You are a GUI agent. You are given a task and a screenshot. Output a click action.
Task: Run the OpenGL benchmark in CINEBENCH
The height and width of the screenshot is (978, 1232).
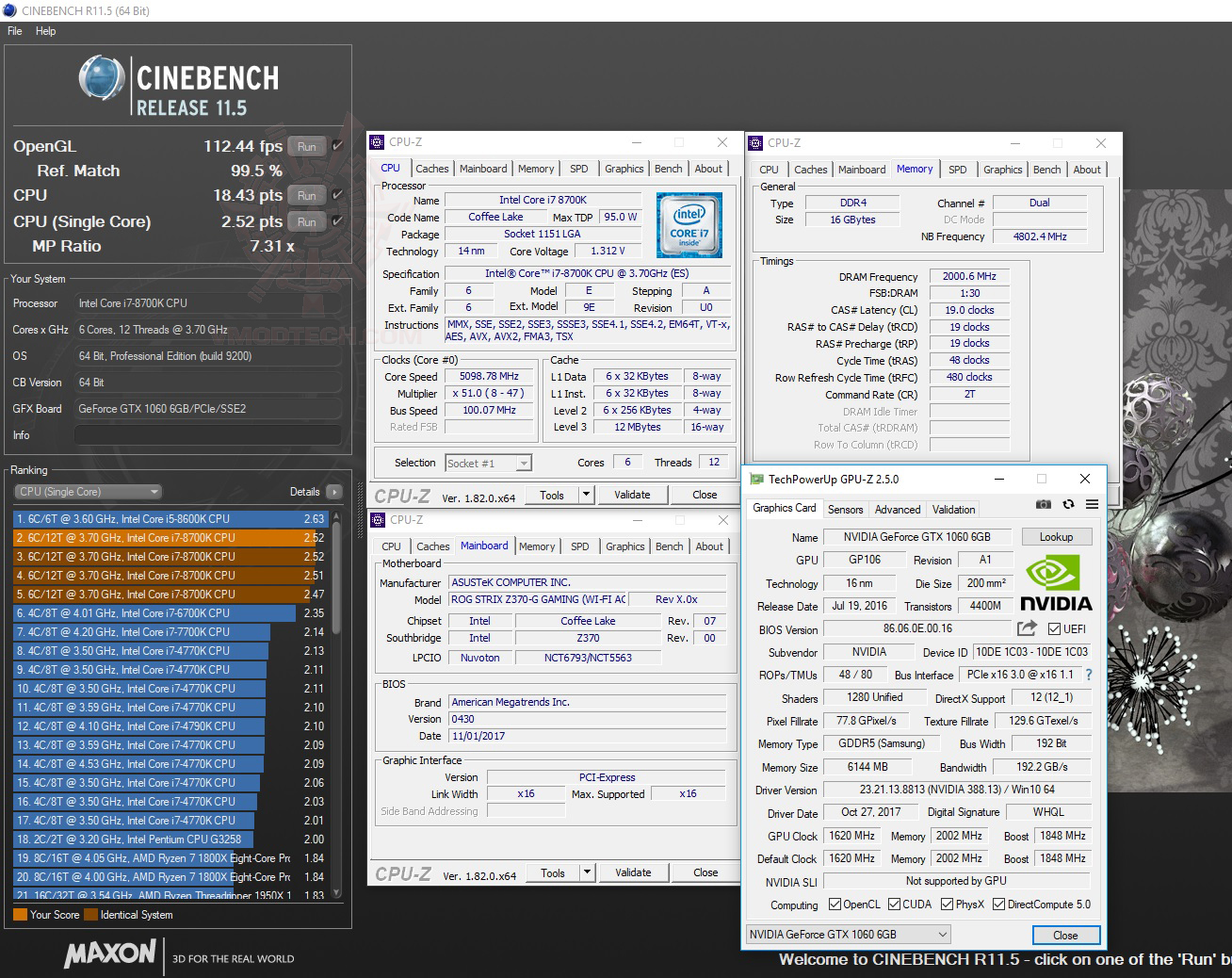click(306, 146)
